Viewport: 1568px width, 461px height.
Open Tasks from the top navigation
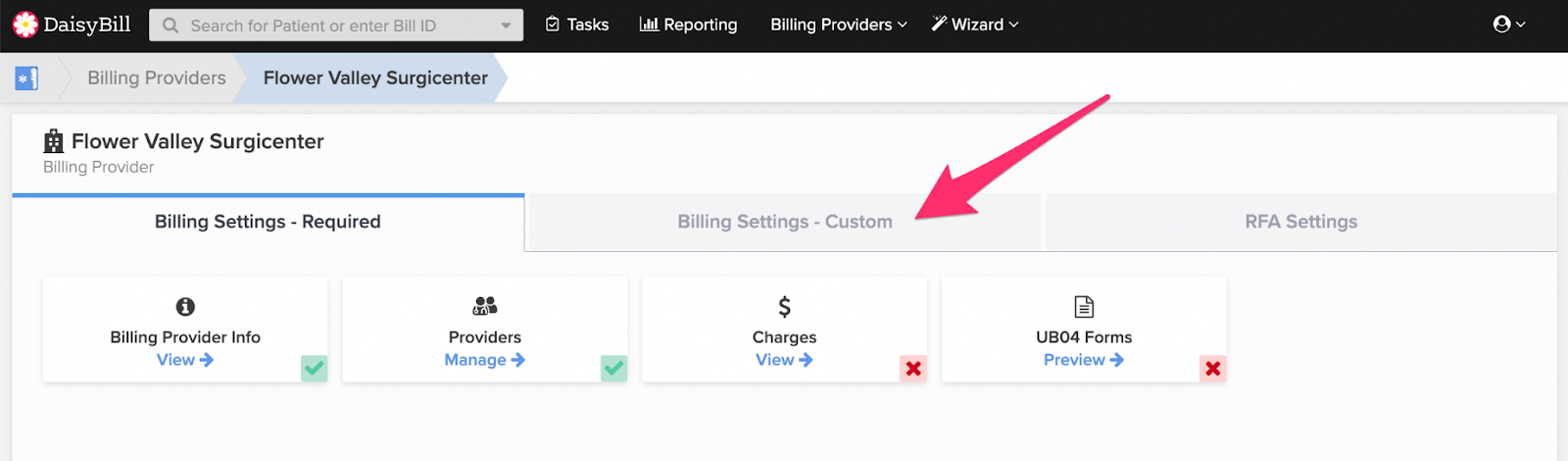click(577, 25)
